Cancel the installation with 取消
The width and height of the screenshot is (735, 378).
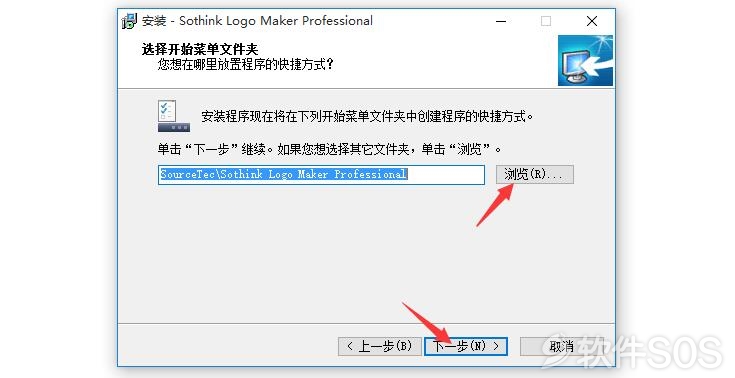(x=561, y=347)
